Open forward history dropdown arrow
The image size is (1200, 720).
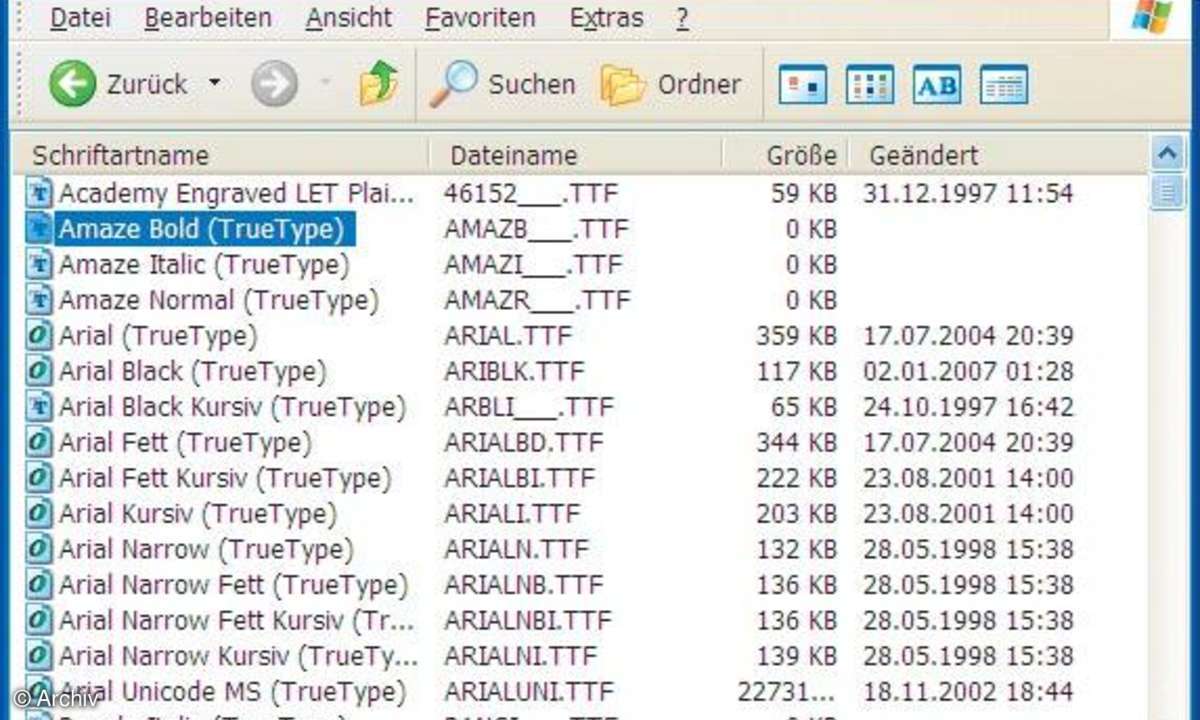point(325,85)
